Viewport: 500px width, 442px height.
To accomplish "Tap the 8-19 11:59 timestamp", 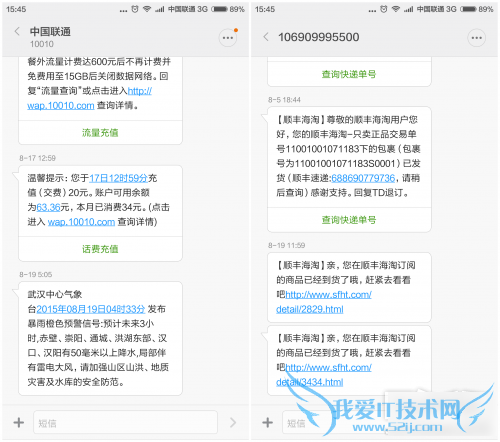I will click(286, 245).
